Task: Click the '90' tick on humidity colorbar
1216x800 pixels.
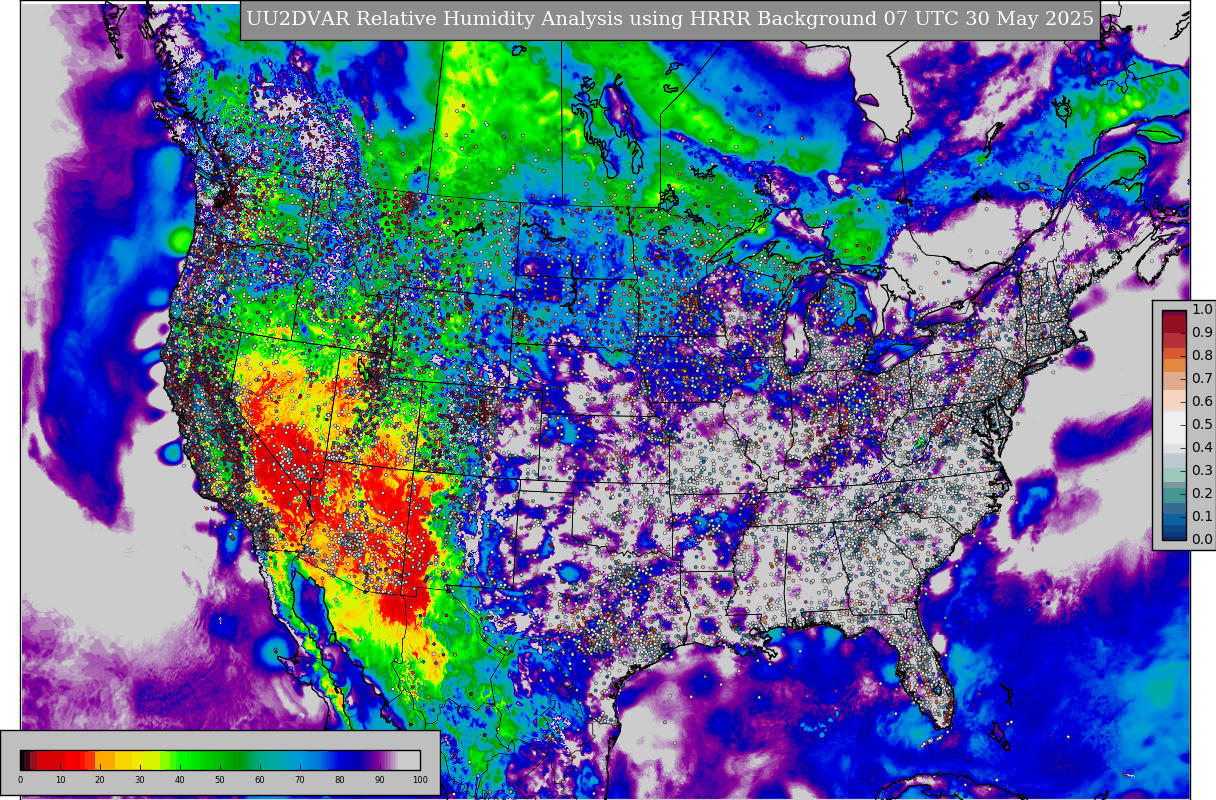Action: pos(380,780)
